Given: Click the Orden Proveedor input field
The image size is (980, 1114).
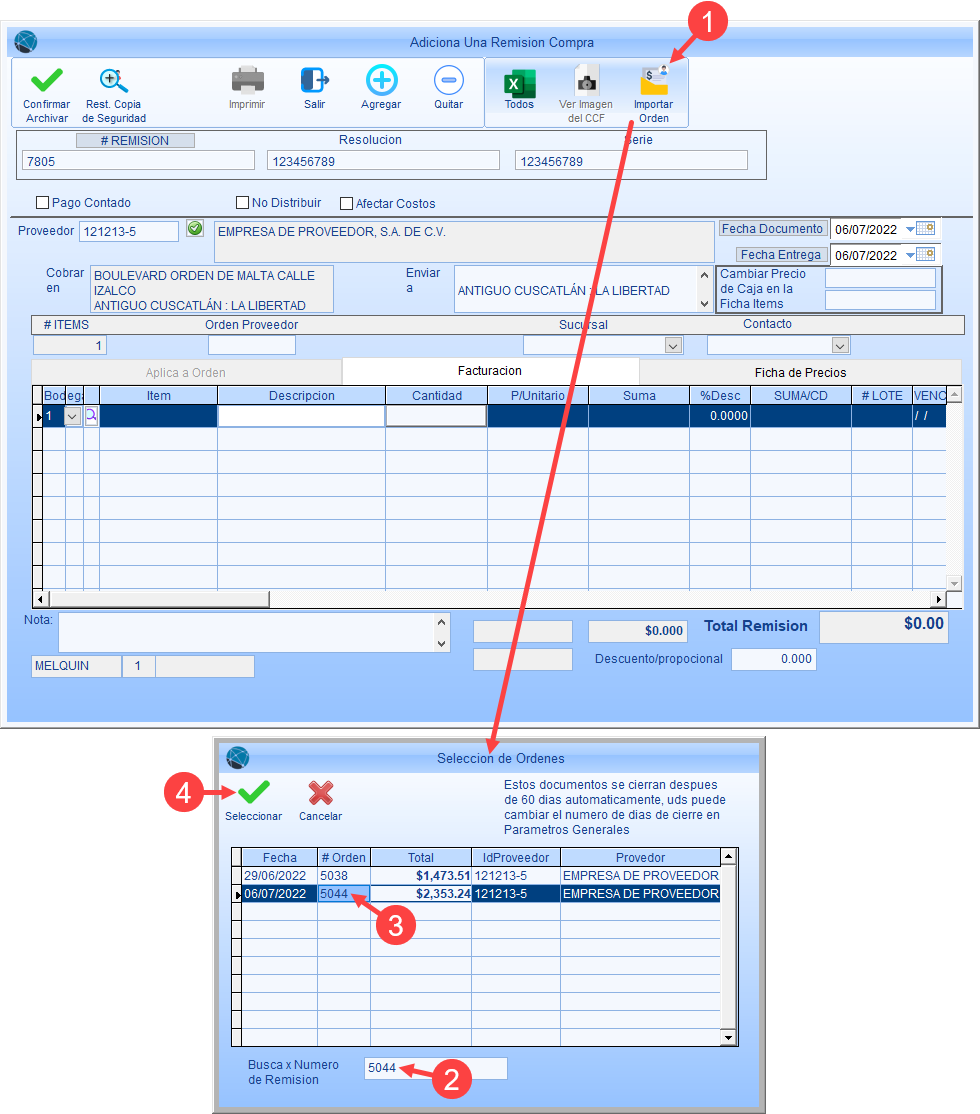Looking at the screenshot, I should [252, 345].
